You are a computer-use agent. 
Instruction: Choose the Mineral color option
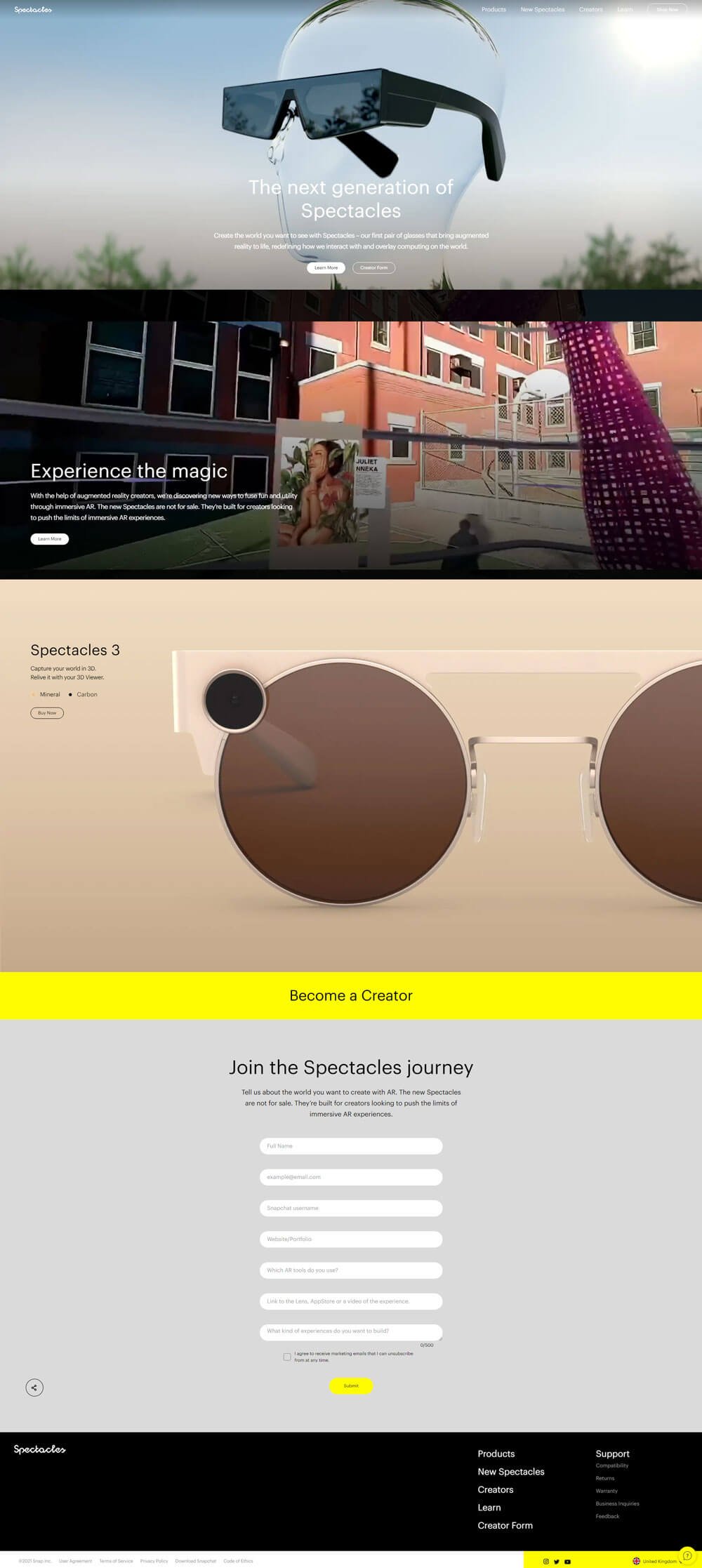46,694
